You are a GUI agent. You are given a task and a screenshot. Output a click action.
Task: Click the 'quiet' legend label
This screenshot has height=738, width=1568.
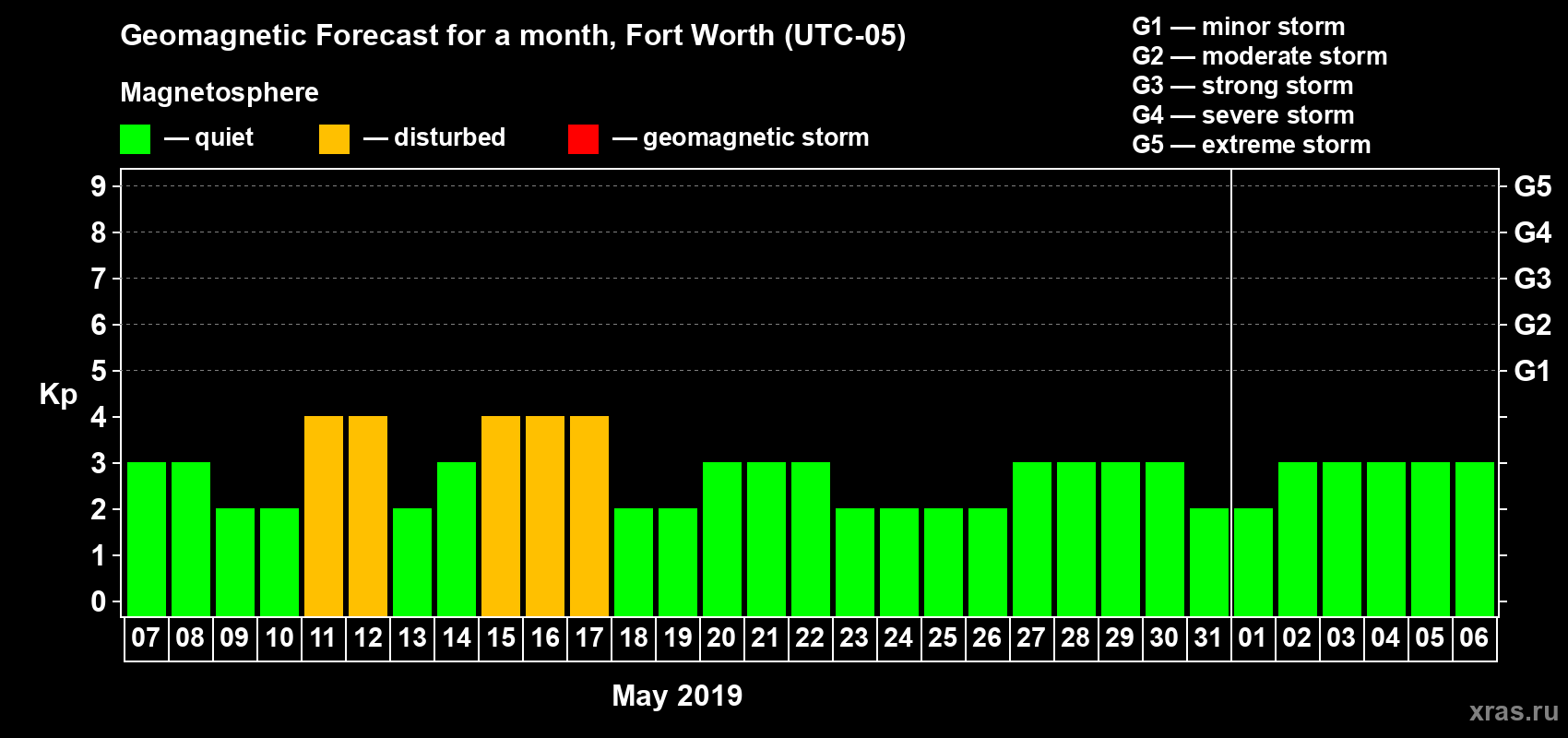tap(224, 137)
